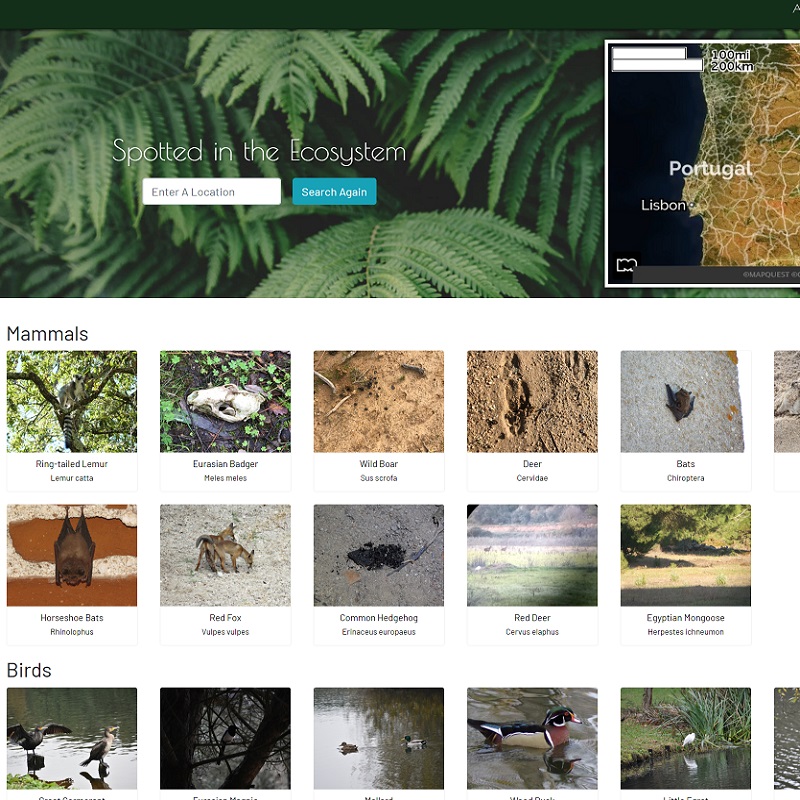The width and height of the screenshot is (800, 800).
Task: Click the Deer name text
Action: (532, 464)
